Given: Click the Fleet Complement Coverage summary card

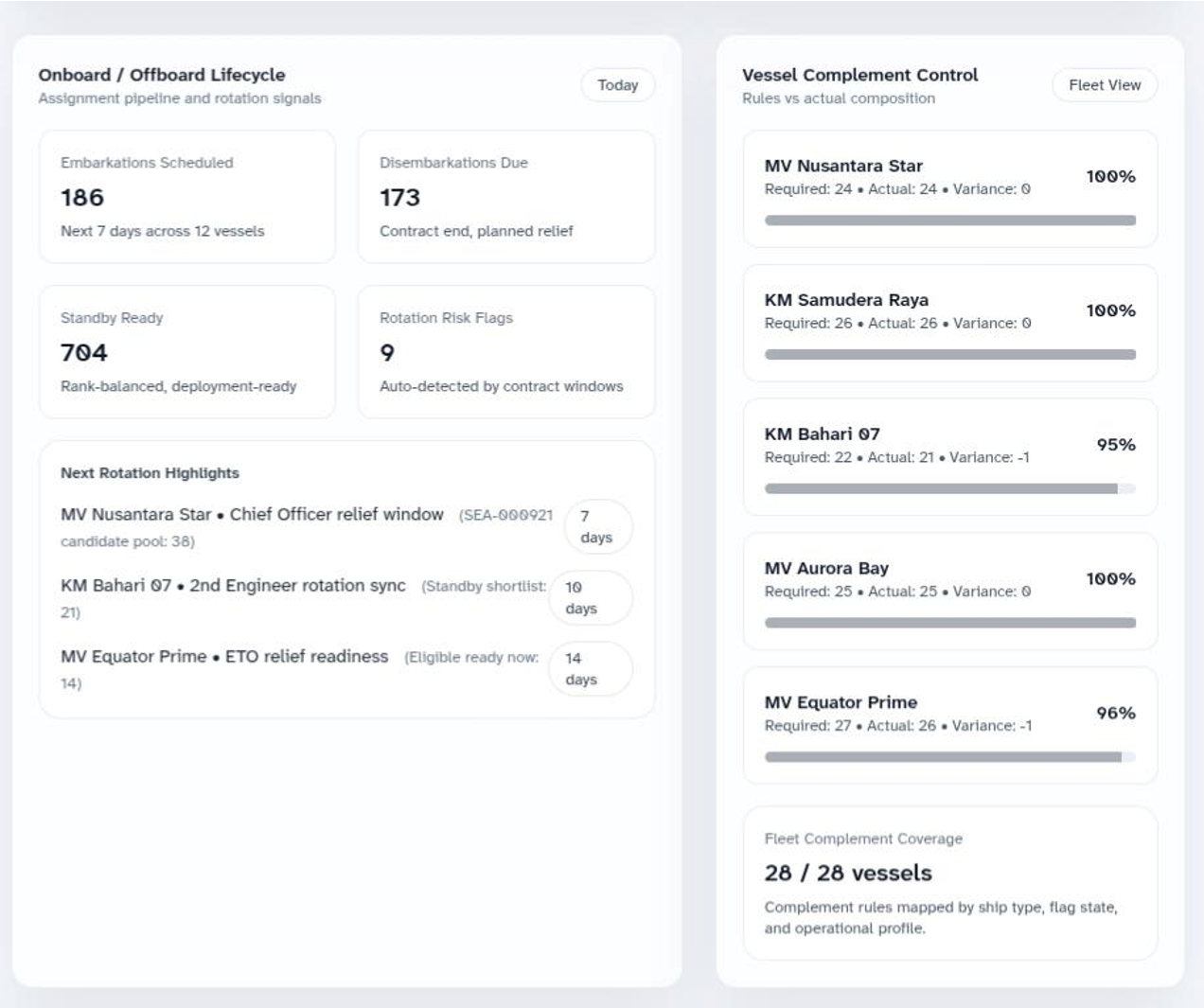Looking at the screenshot, I should click(x=950, y=883).
